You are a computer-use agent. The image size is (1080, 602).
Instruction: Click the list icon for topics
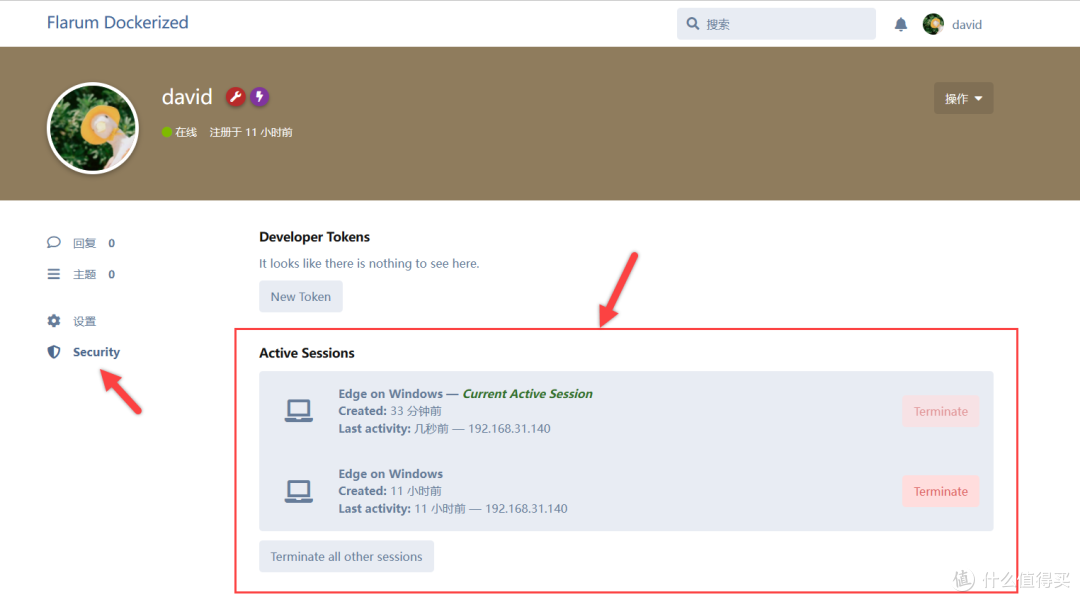[54, 274]
